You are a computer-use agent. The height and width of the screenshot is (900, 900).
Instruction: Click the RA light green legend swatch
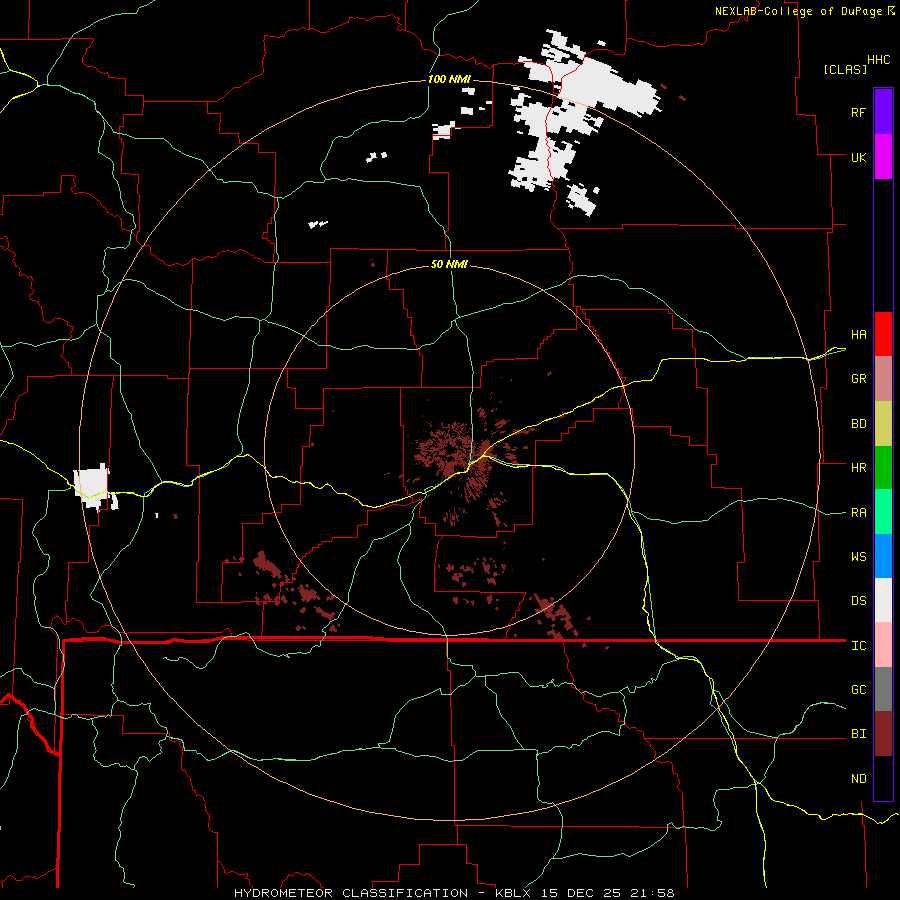[x=883, y=512]
